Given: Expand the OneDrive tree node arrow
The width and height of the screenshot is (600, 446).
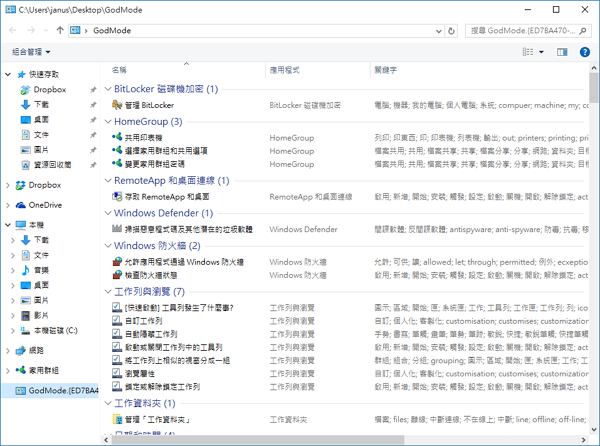Looking at the screenshot, I should click(8, 205).
